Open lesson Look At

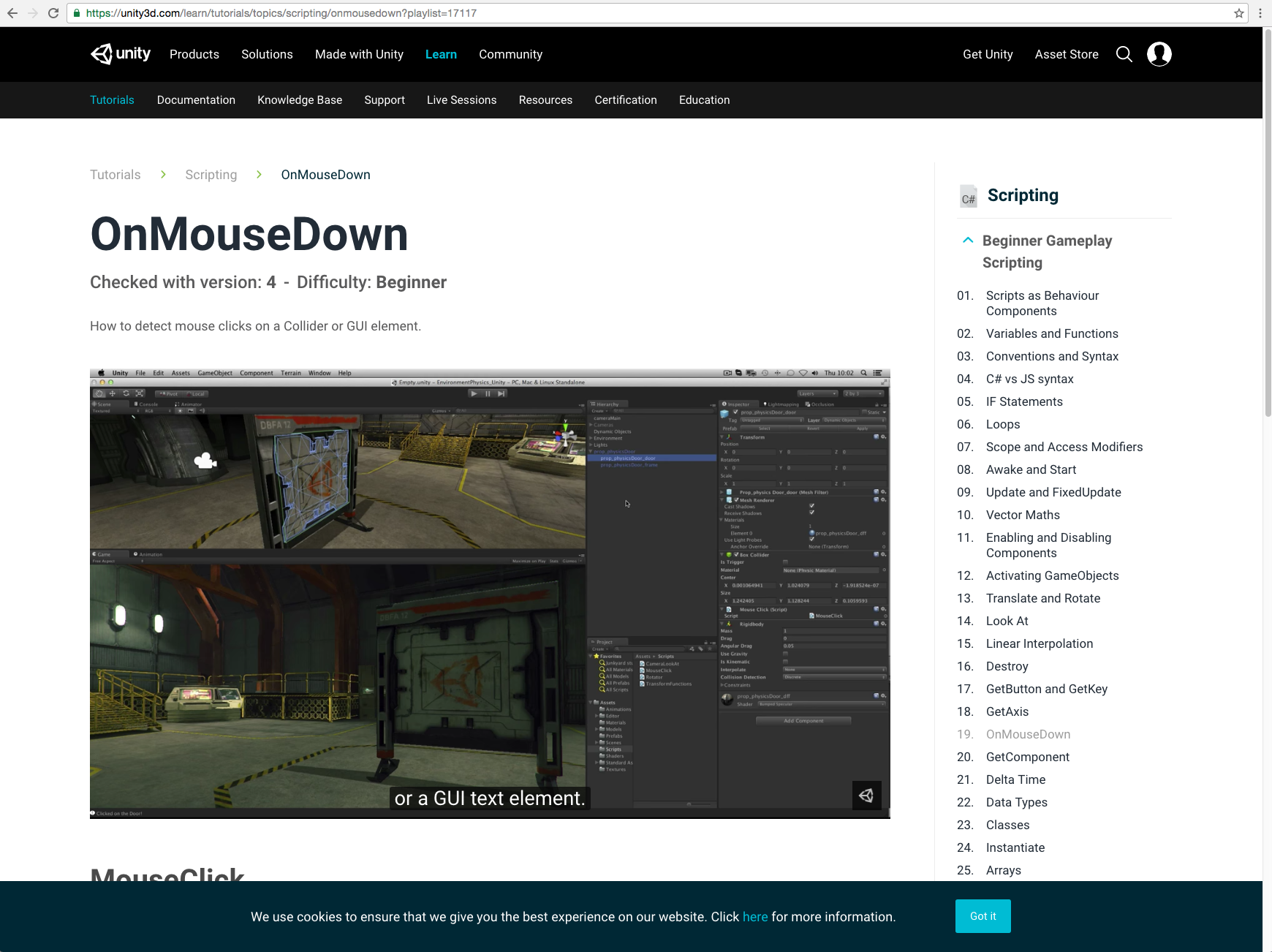coord(1007,621)
